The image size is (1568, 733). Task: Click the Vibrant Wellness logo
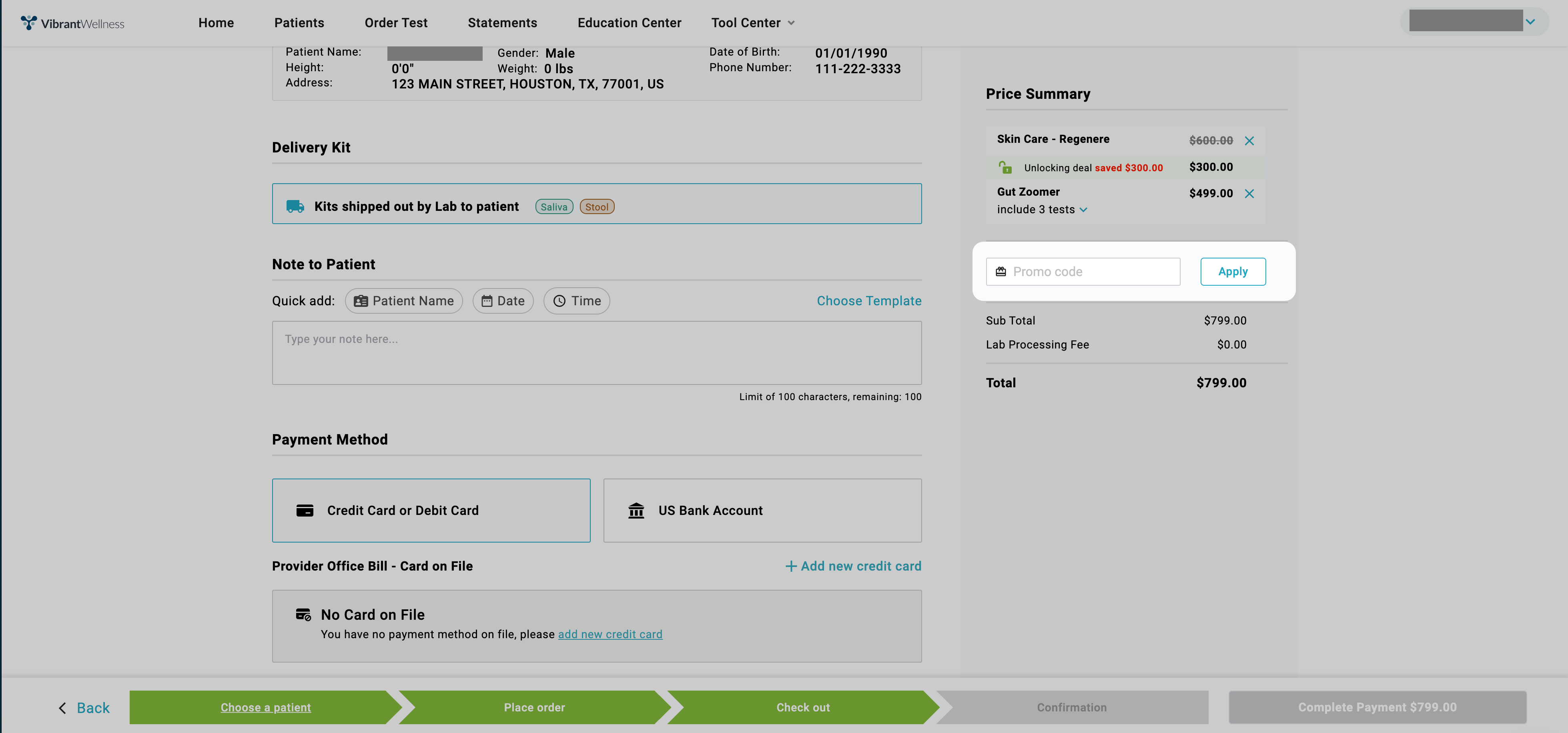[72, 23]
